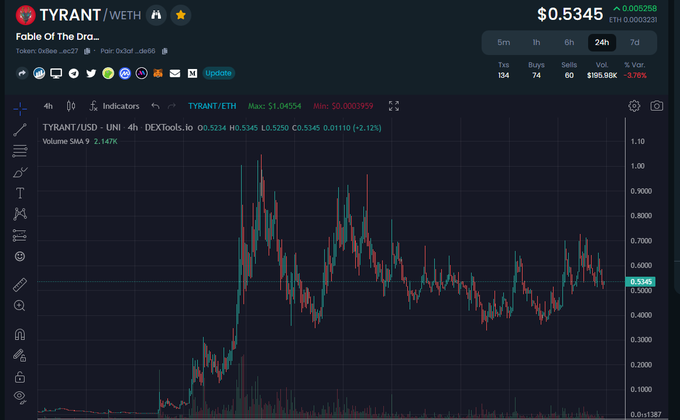Switch the chart to TYRANT/ETH
This screenshot has height=420, width=680.
[x=212, y=106]
